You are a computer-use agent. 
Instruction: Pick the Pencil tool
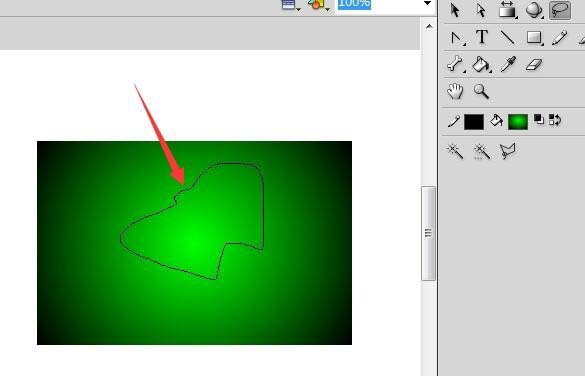559,38
